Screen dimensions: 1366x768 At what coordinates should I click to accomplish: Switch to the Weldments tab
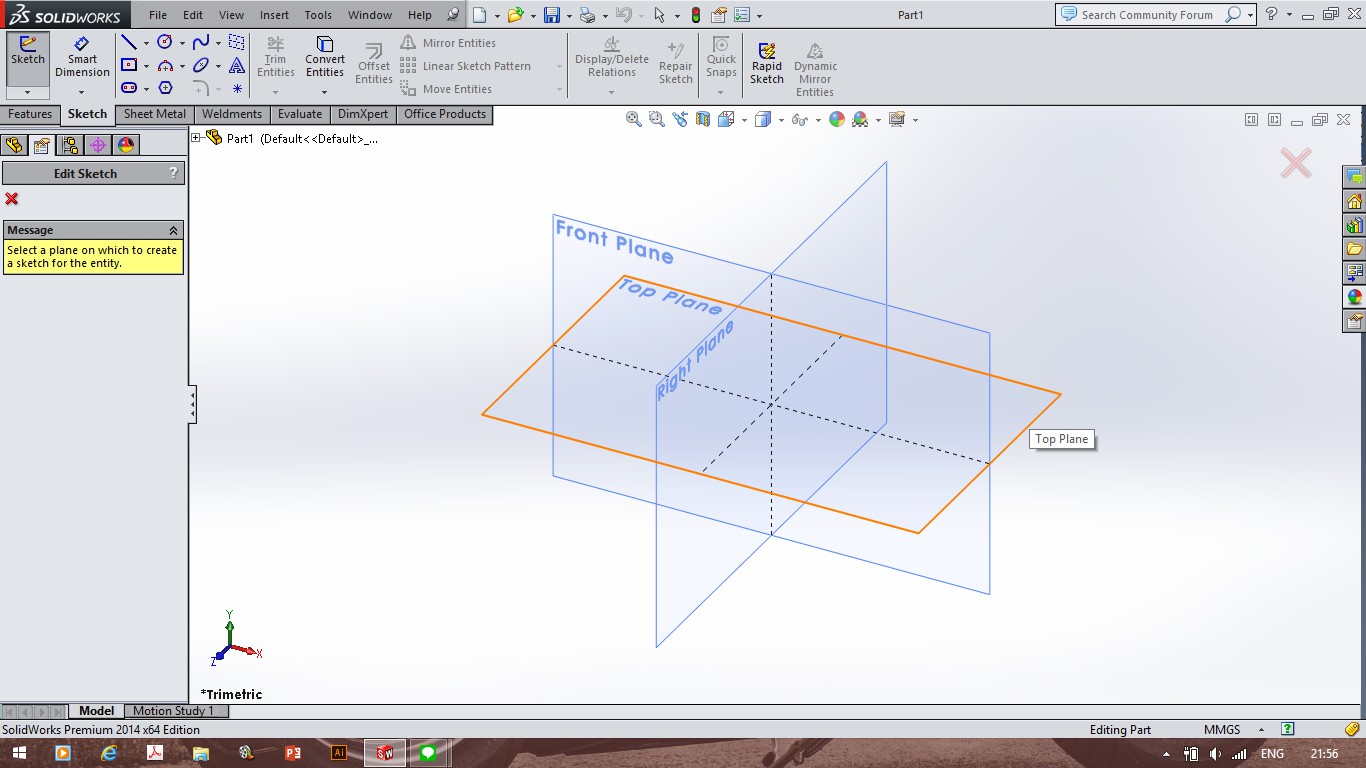[x=232, y=114]
